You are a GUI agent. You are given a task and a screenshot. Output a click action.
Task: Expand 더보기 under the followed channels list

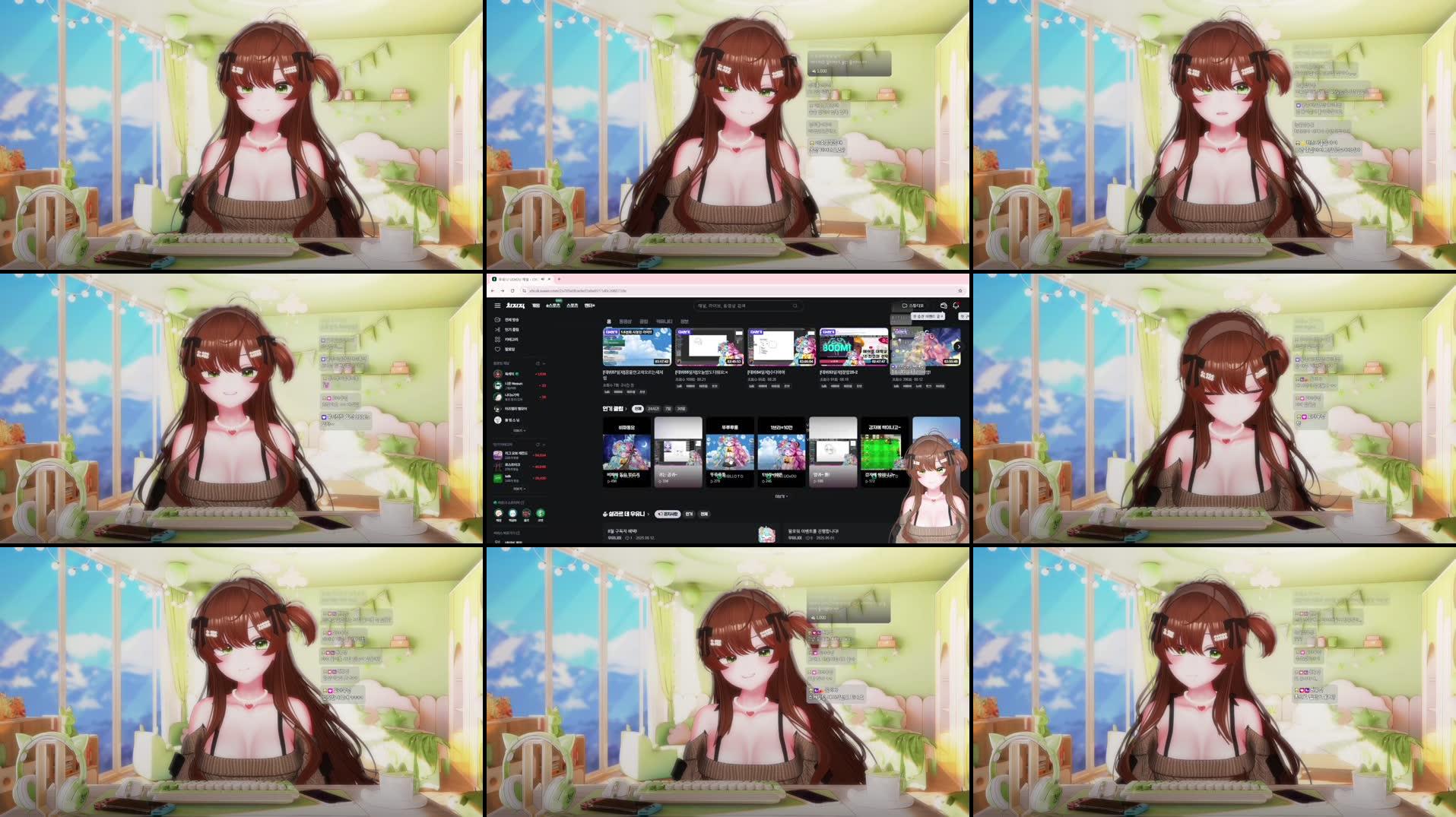coord(519,431)
